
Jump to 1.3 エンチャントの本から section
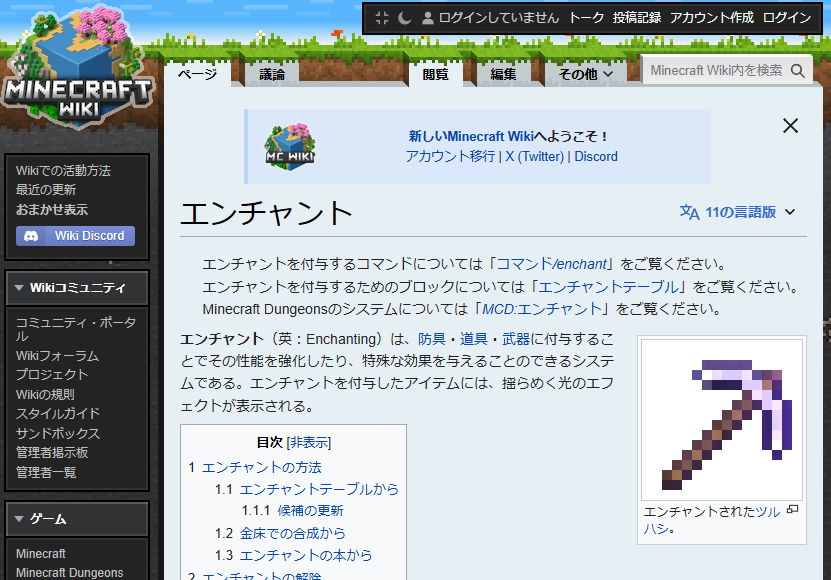[x=294, y=555]
